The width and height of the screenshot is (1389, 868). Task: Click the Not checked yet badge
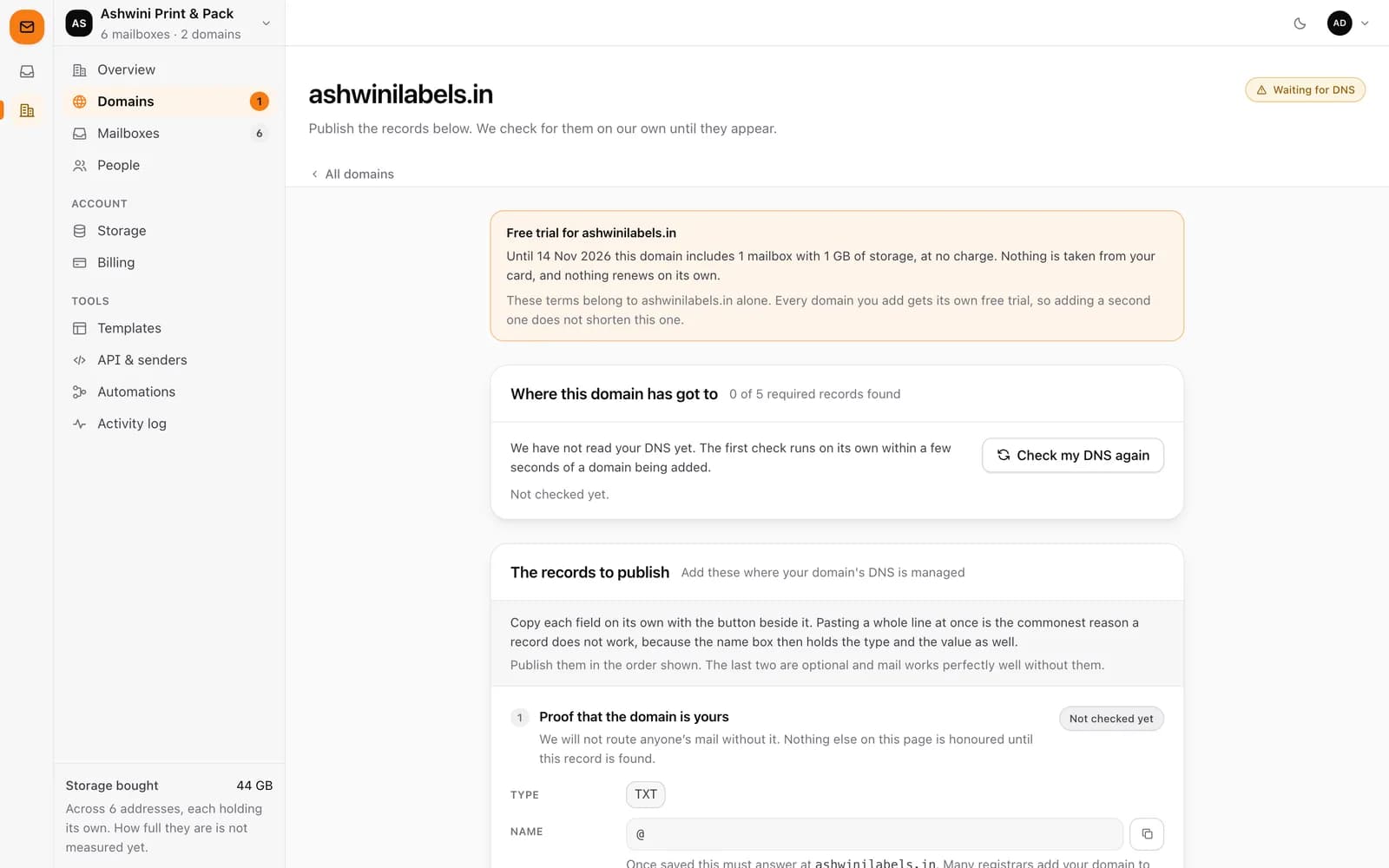[1111, 719]
